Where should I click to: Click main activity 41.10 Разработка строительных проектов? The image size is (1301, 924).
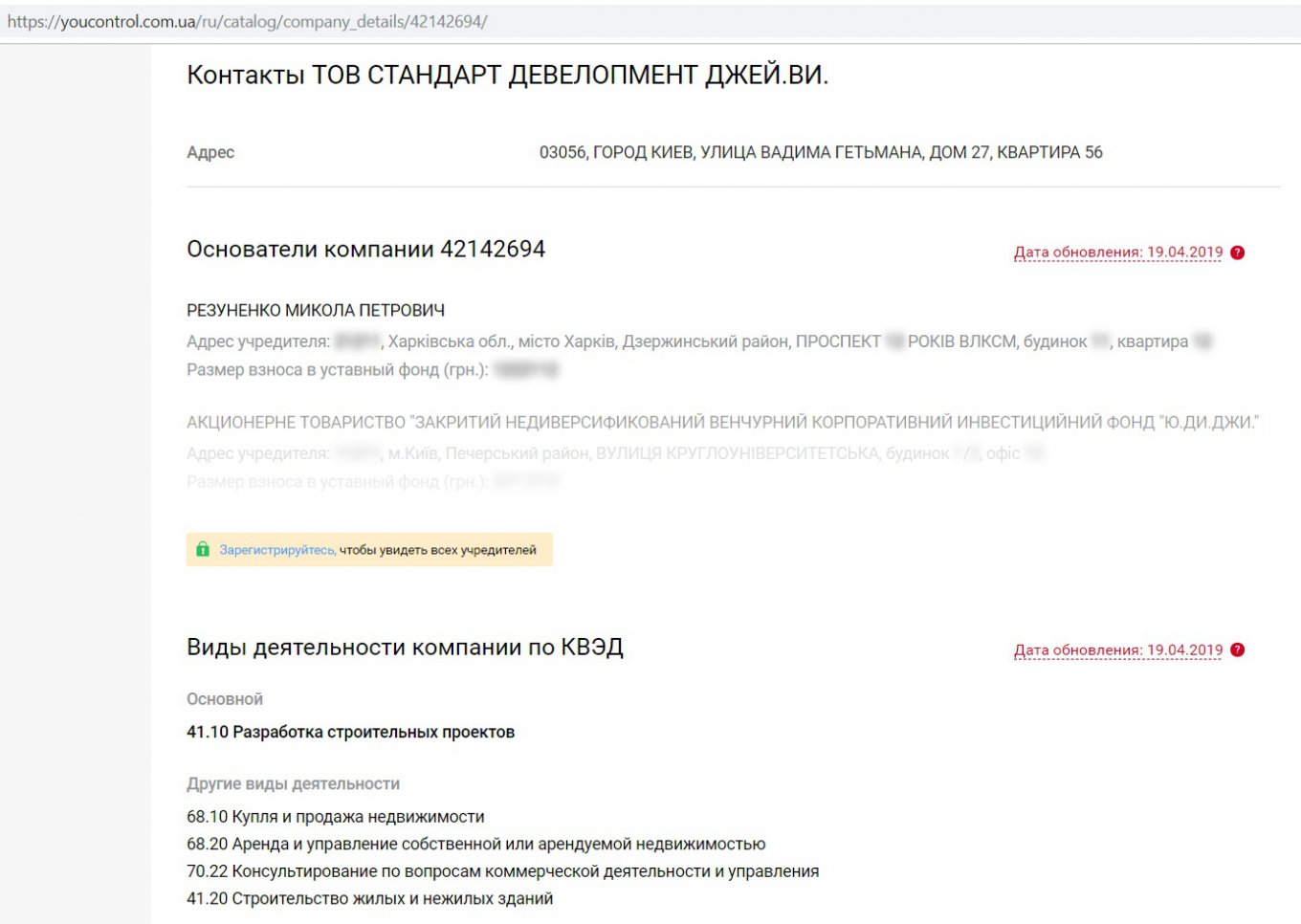[350, 732]
